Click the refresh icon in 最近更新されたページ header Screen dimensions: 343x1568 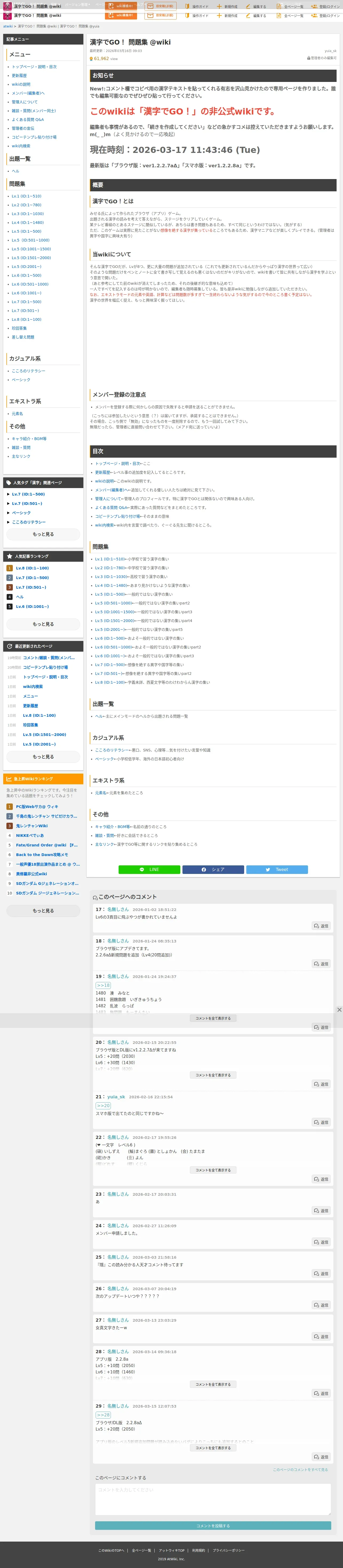[x=9, y=646]
